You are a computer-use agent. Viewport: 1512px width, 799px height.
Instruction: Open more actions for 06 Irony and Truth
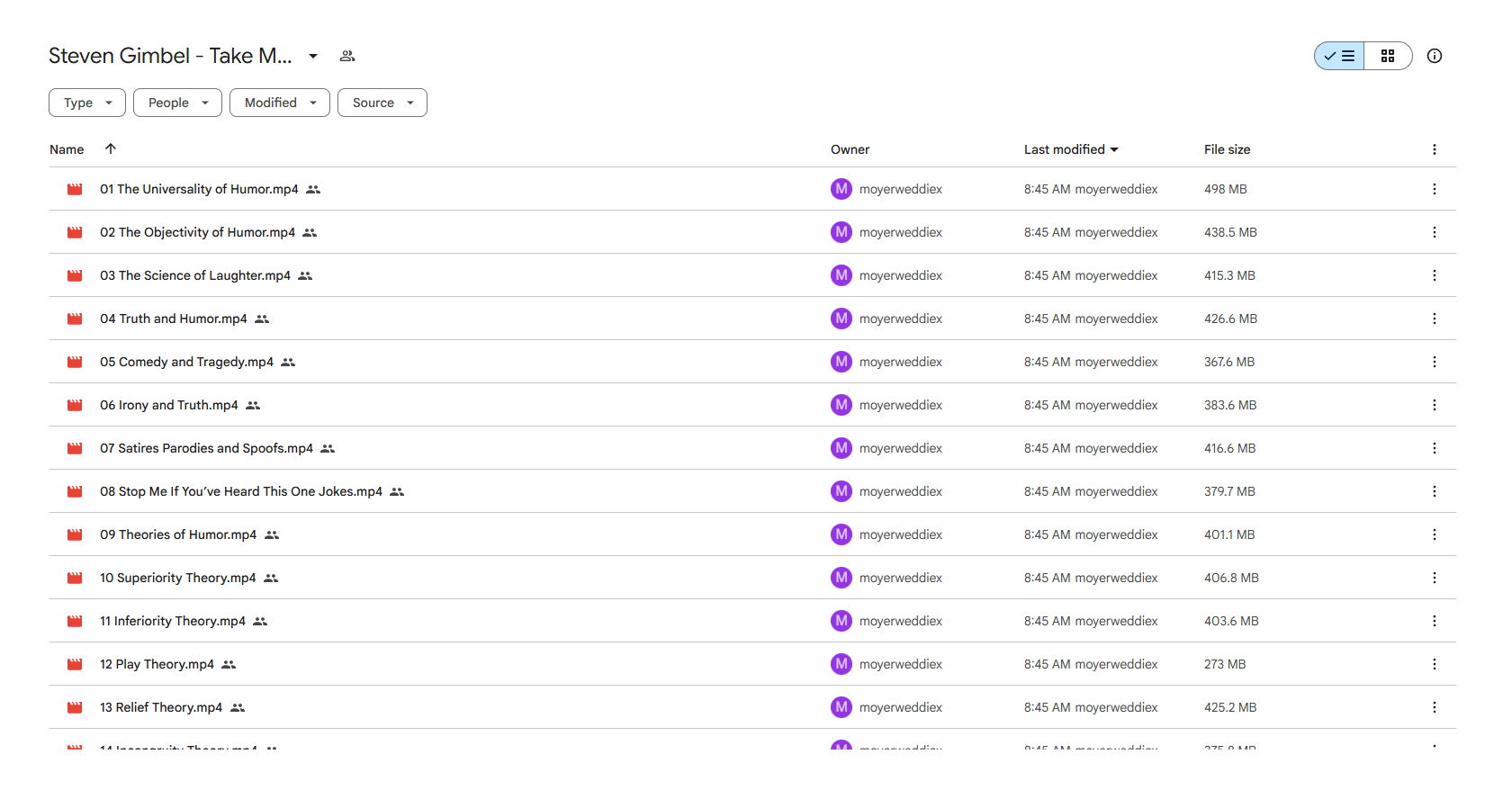point(1435,405)
